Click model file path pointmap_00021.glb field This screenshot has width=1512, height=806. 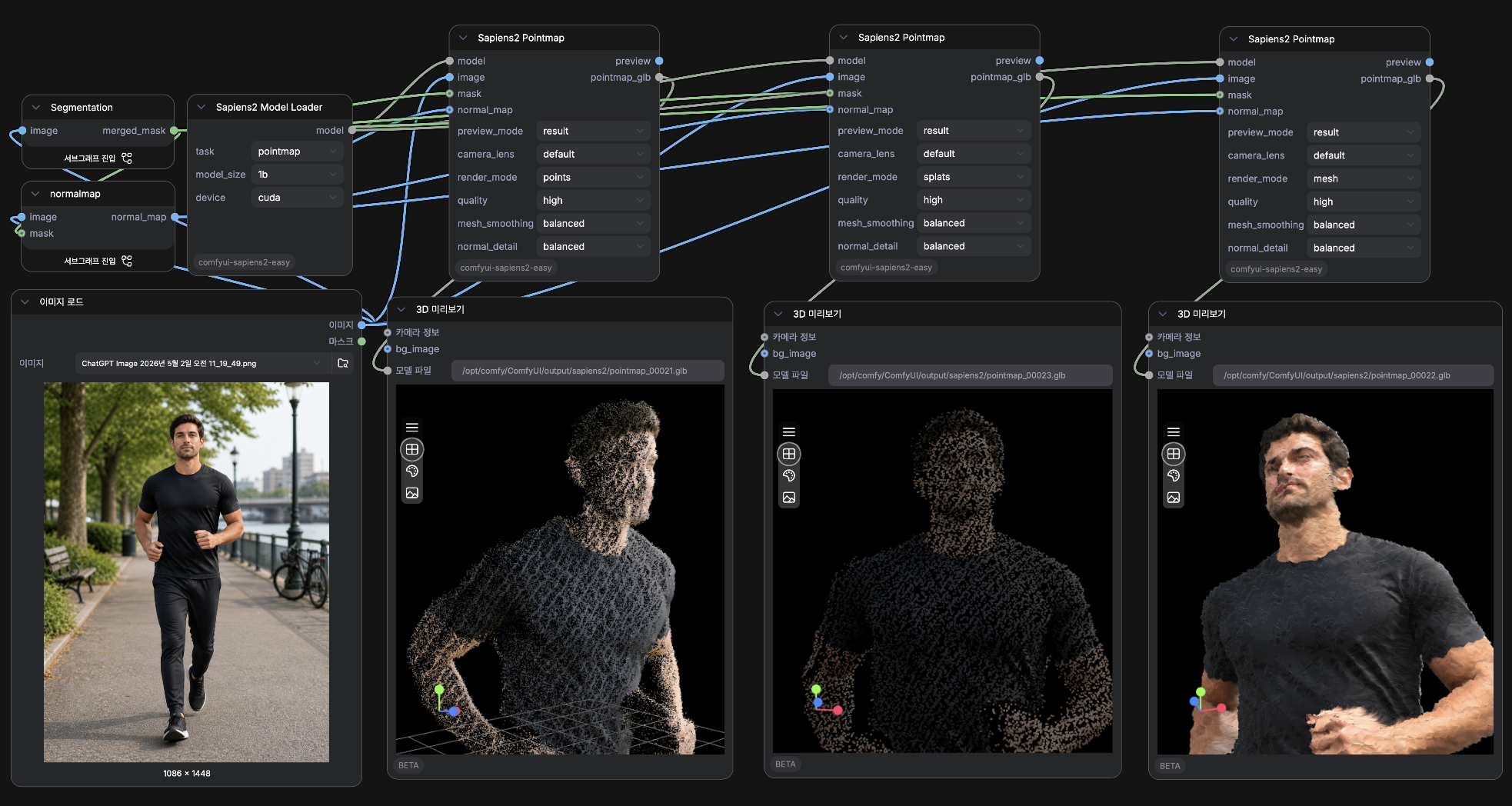click(x=588, y=371)
